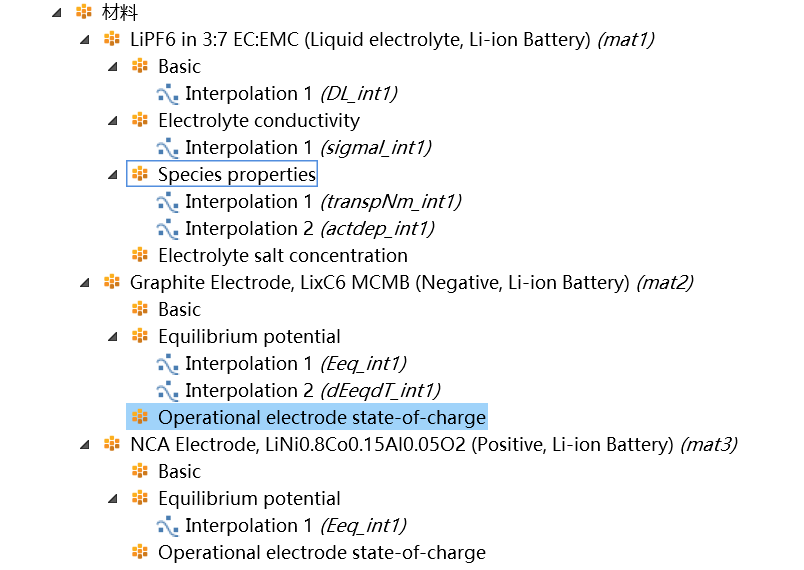The image size is (804, 570).
Task: Select Interpolation 1 (transpNm_int1)
Action: (x=322, y=202)
